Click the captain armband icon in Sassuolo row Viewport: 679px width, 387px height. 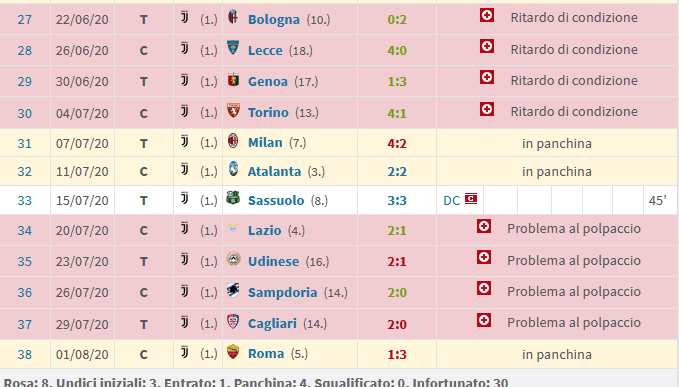click(471, 199)
